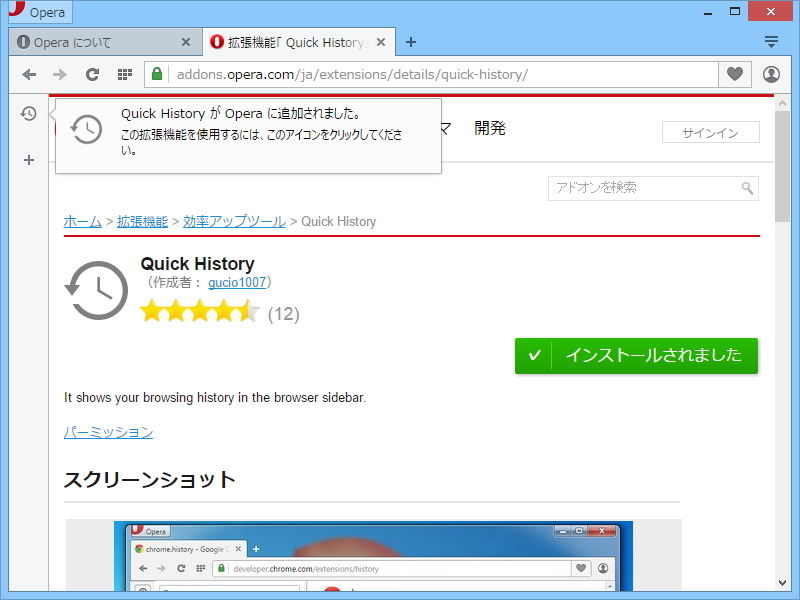800x600 pixels.
Task: Open the tab tiles view icon
Action: click(x=123, y=74)
